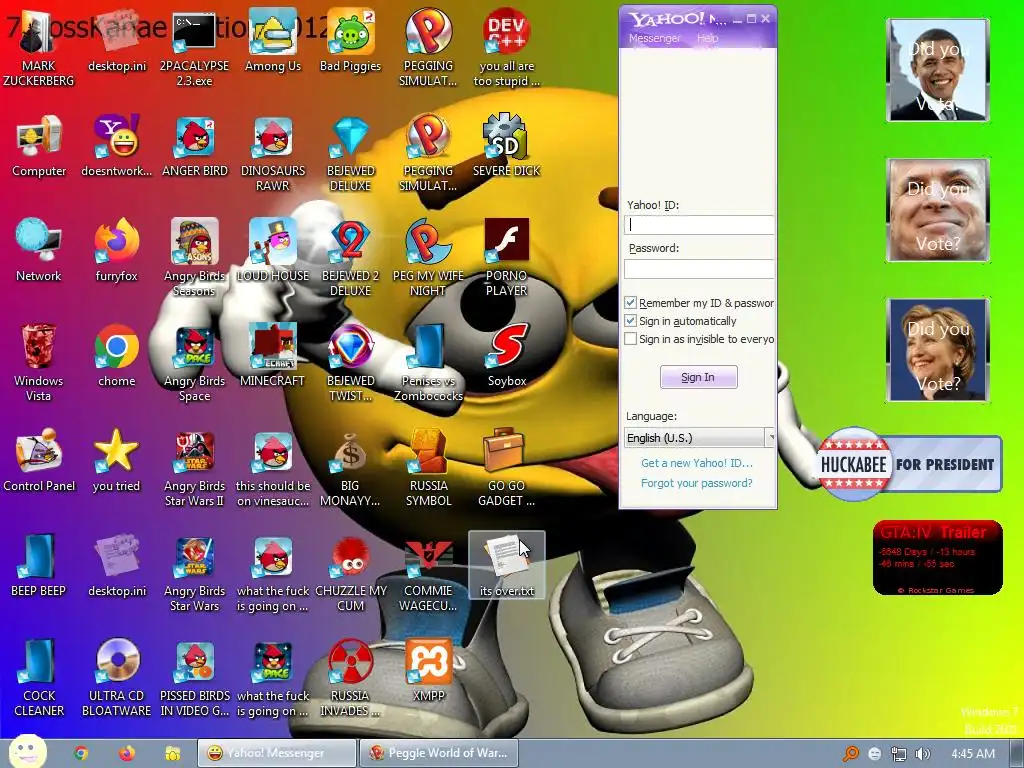Image resolution: width=1024 pixels, height=768 pixels.
Task: Select the Angry Birds Space icon
Action: pyautogui.click(x=194, y=363)
